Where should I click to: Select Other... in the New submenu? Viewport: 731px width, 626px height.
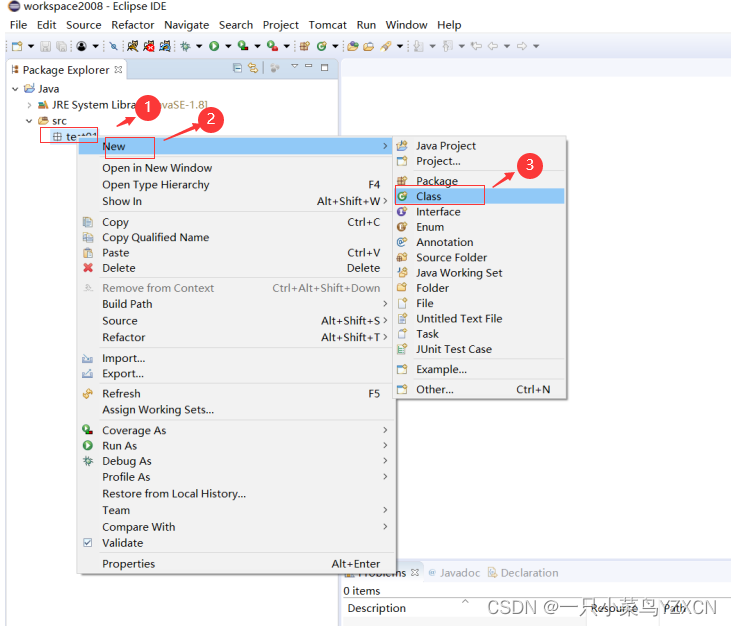(480, 389)
